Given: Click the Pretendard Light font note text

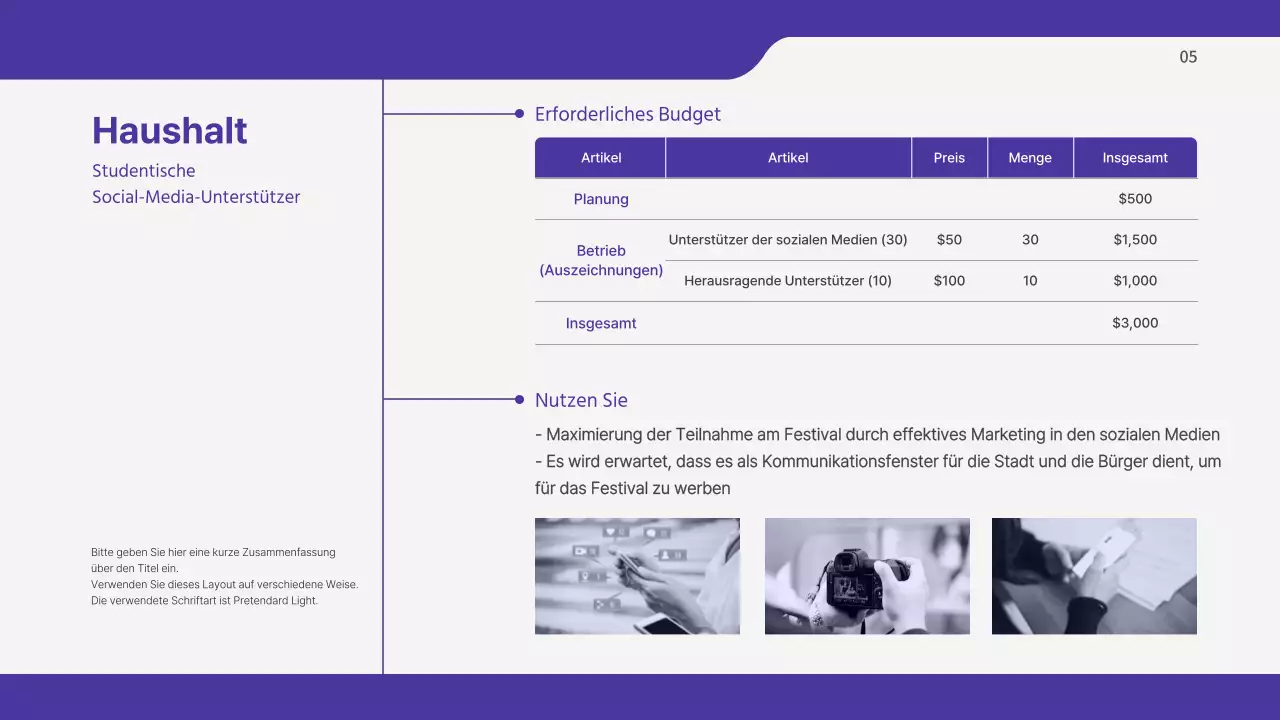Looking at the screenshot, I should coord(205,601).
